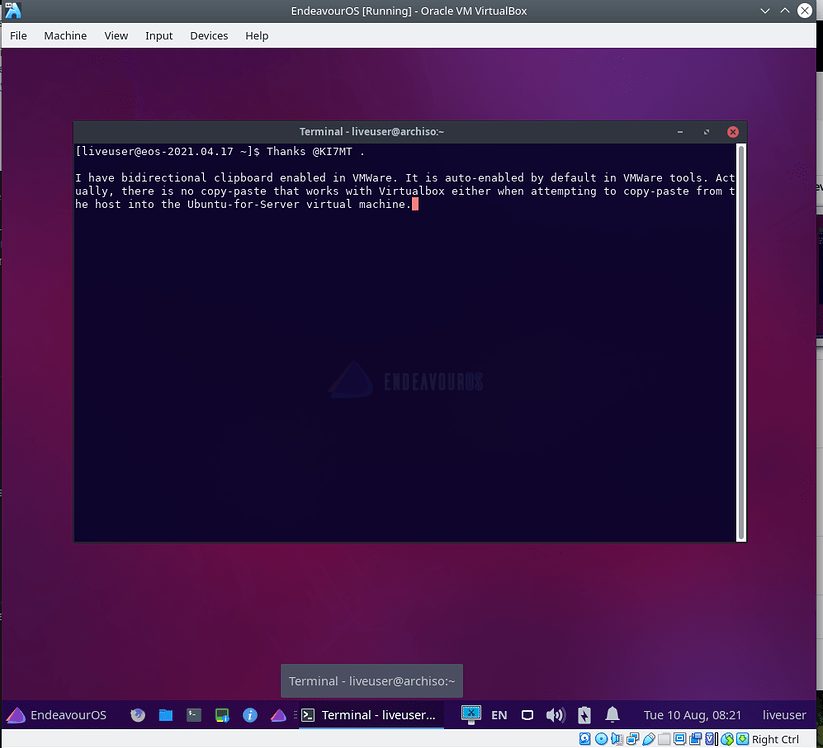The height and width of the screenshot is (748, 823).
Task: Click the VirtualBox optical drive status icon
Action: [x=600, y=739]
